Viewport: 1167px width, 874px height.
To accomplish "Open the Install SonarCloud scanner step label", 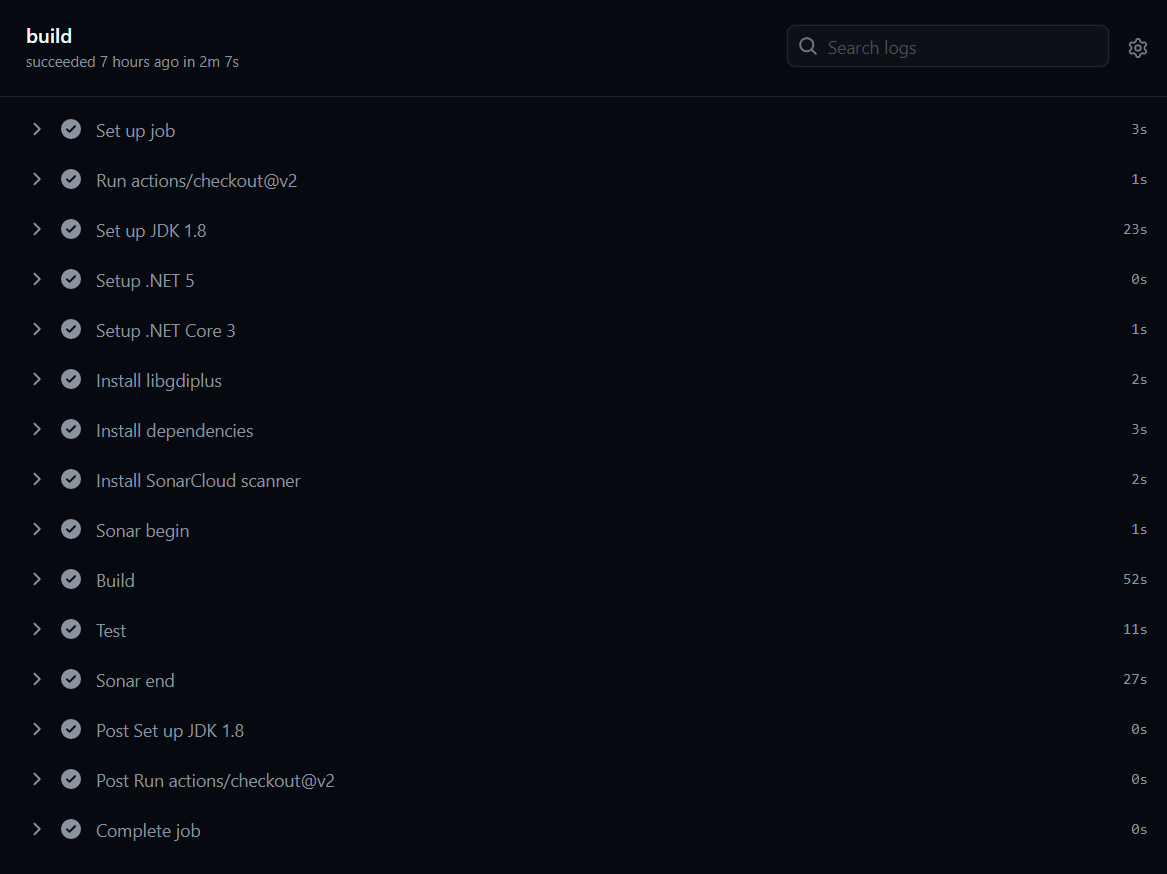I will click(198, 481).
